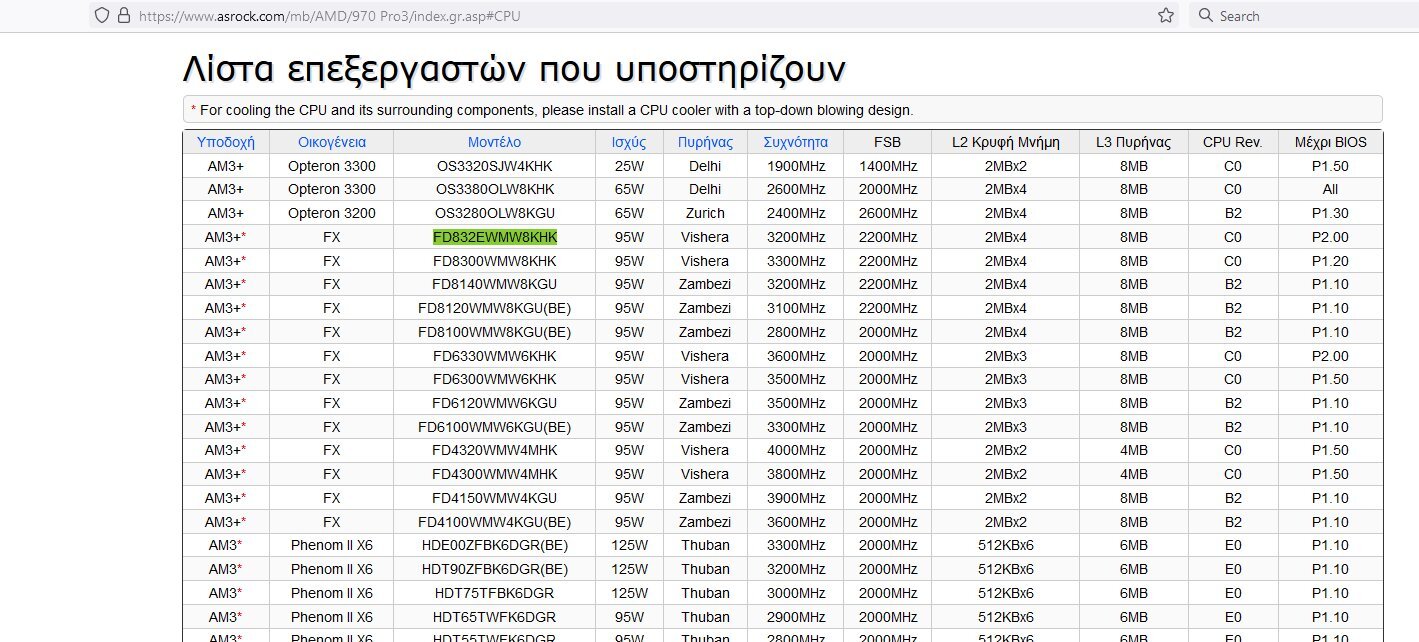Select model OS3320SJW4KHK
The height and width of the screenshot is (642, 1419).
tap(495, 166)
